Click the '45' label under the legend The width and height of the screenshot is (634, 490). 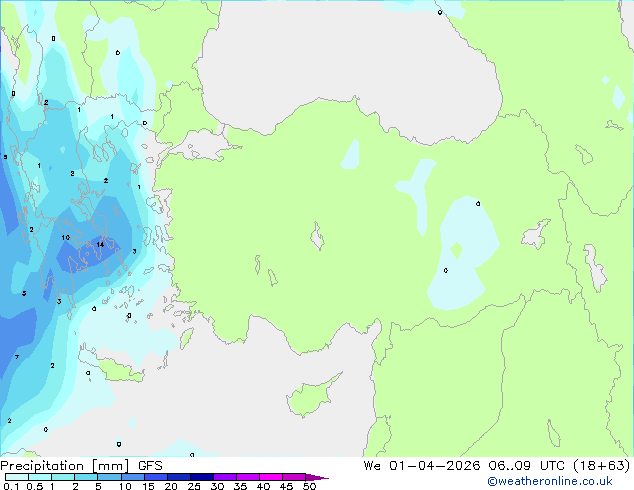[x=286, y=486]
